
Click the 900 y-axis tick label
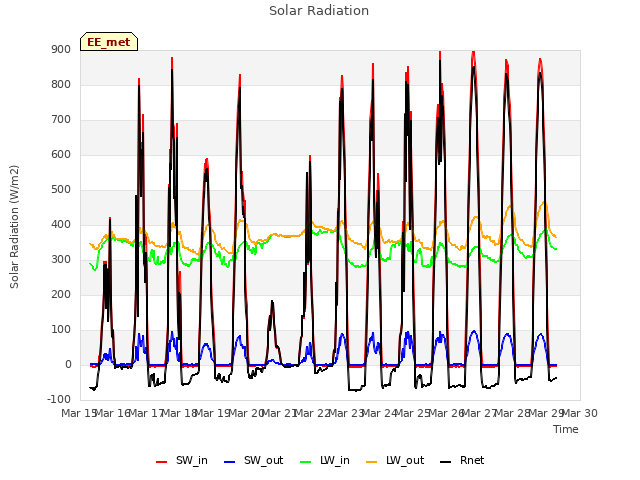click(x=61, y=50)
